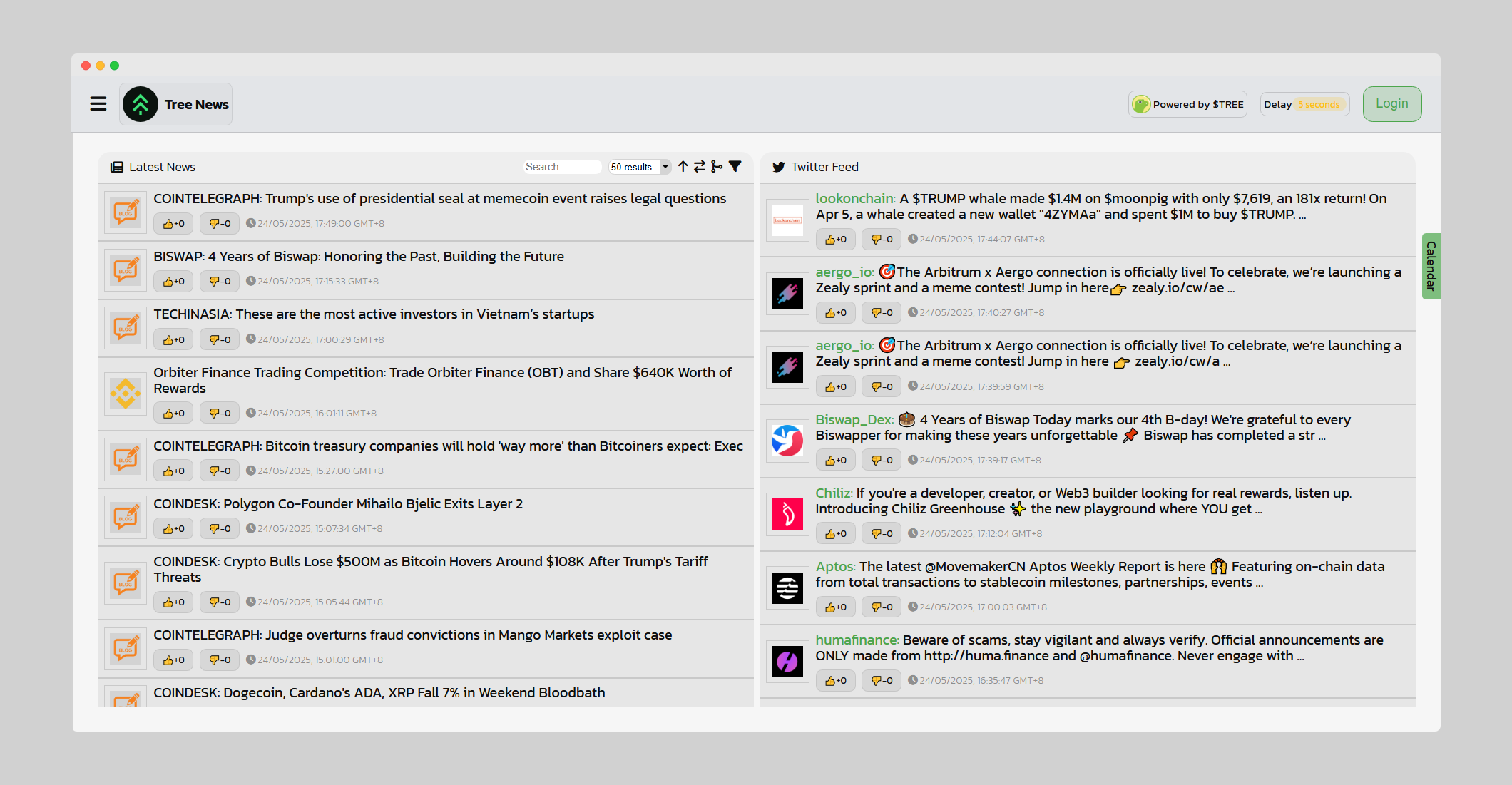Open the Polygon Co-Founder Exits headline
Image resolution: width=1512 pixels, height=785 pixels.
click(x=338, y=503)
